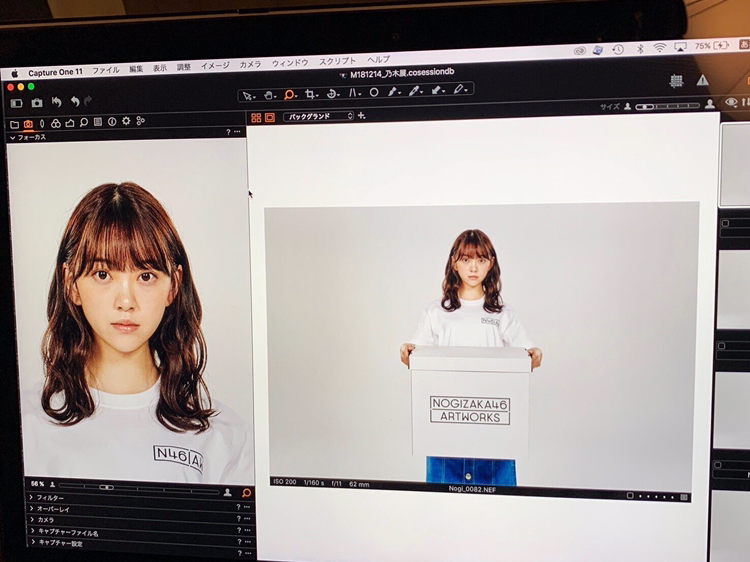Screen dimensions: 750x562
Task: Select the Spot Removal circle tool
Action: click(x=374, y=92)
